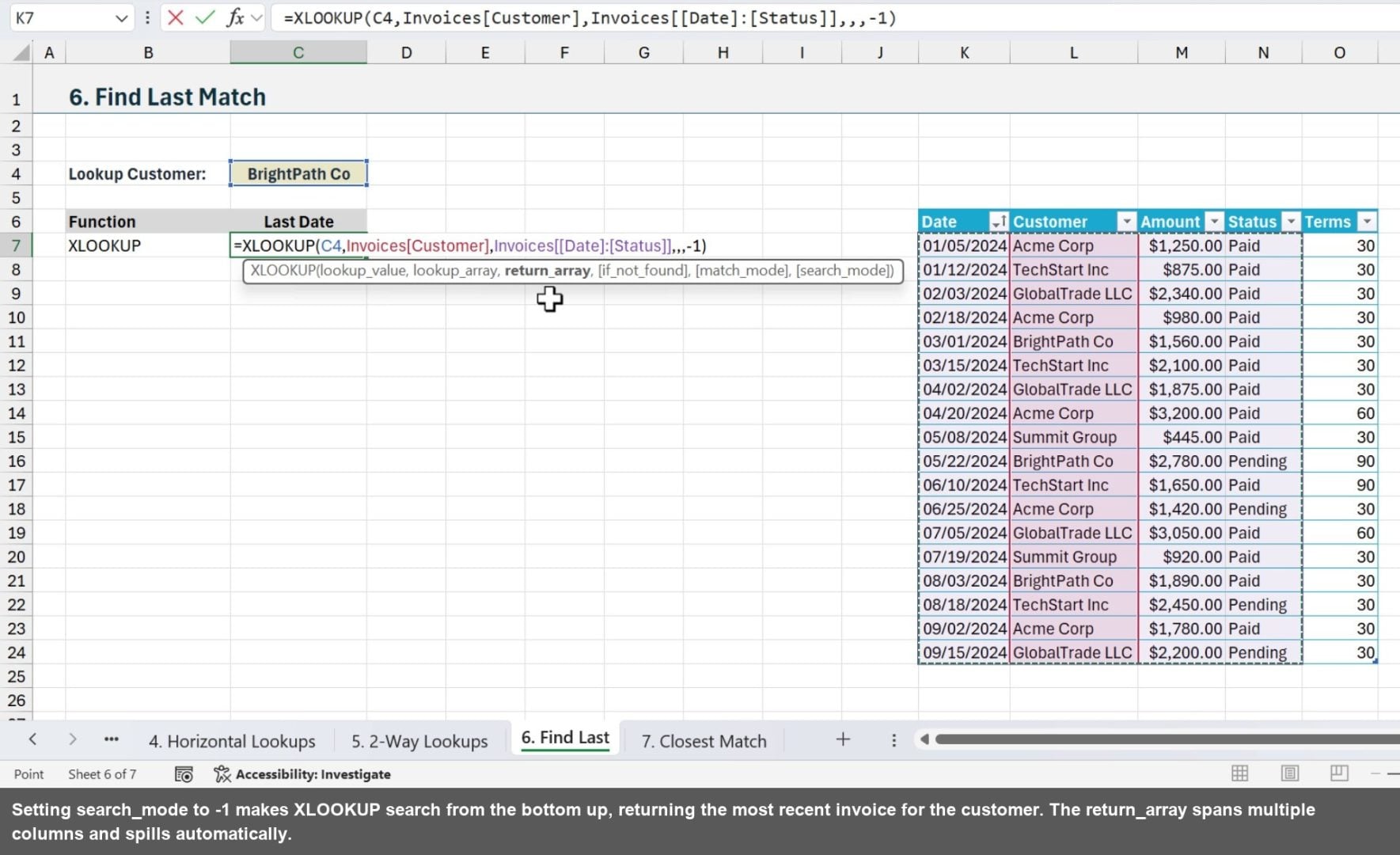Select the BrightPath Co lookup cell
1400x855 pixels.
pos(298,173)
